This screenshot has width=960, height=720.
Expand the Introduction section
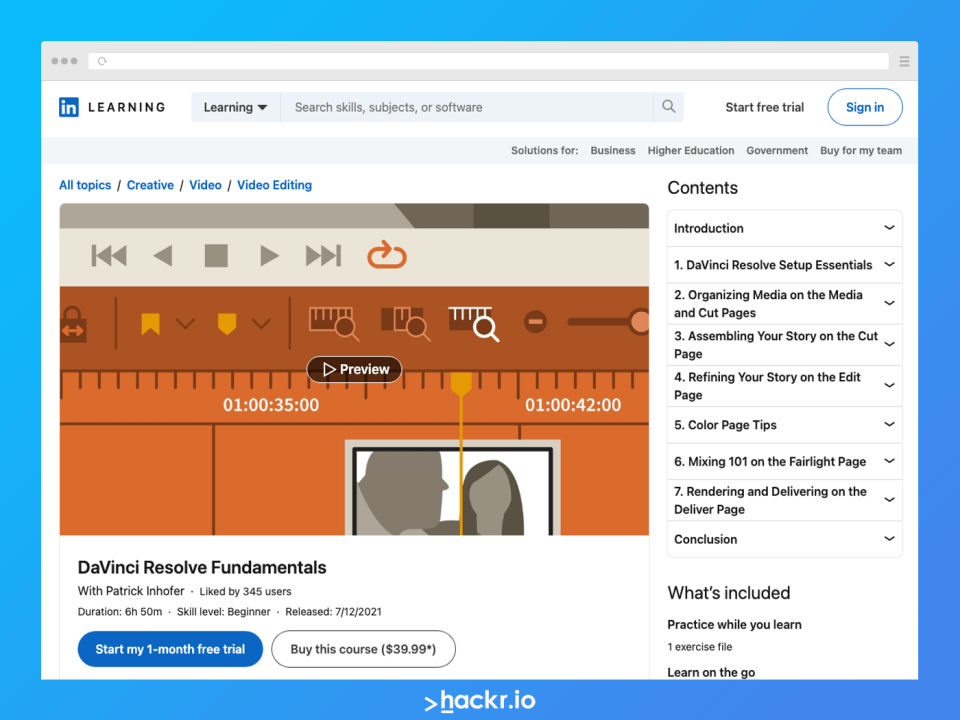coord(784,228)
